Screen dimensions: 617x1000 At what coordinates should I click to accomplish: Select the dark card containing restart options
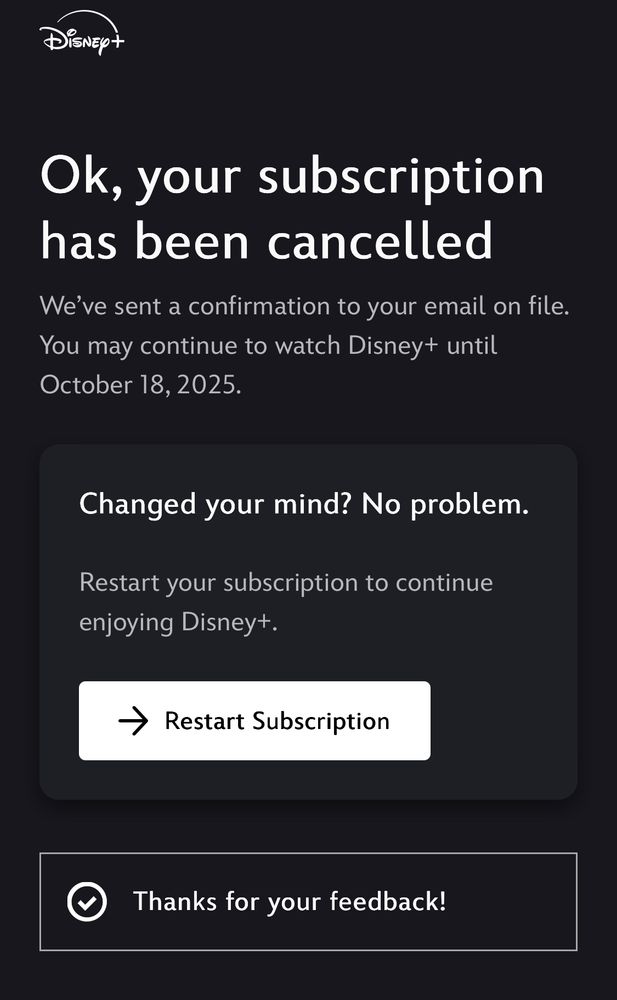[x=308, y=620]
